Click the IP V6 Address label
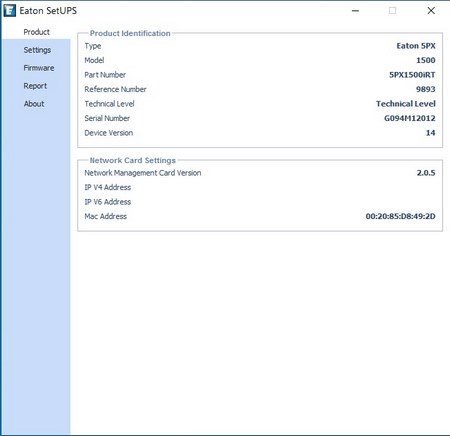The image size is (450, 436). pyautogui.click(x=107, y=202)
